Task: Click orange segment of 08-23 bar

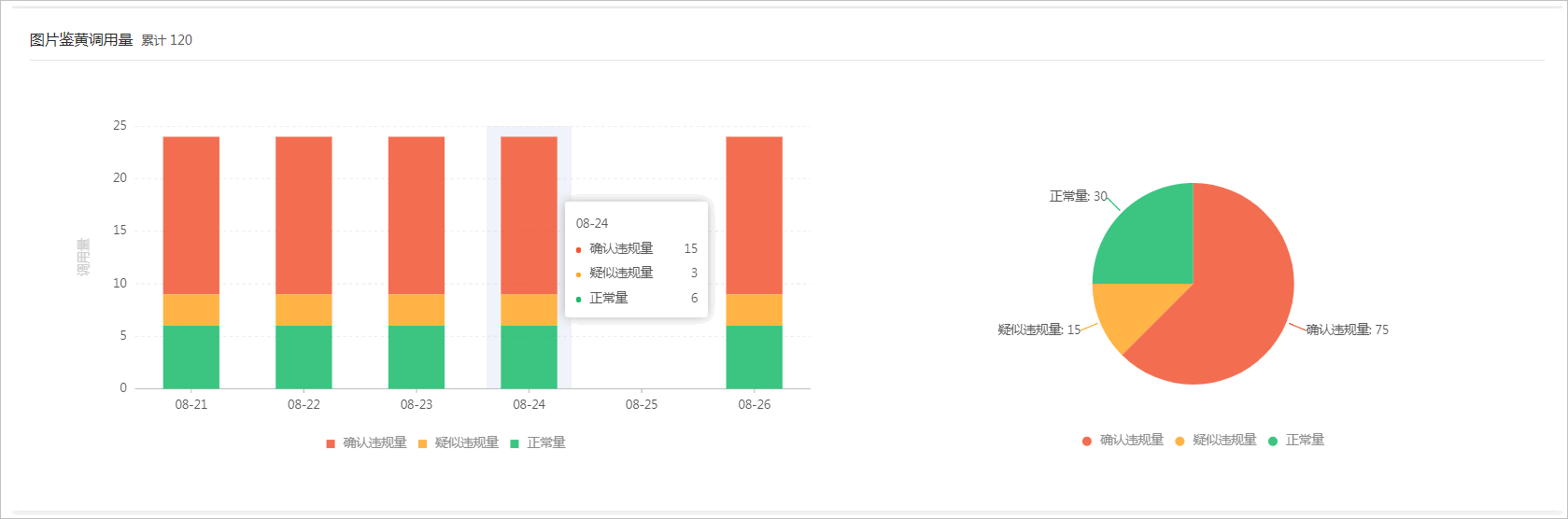Action: point(417,310)
